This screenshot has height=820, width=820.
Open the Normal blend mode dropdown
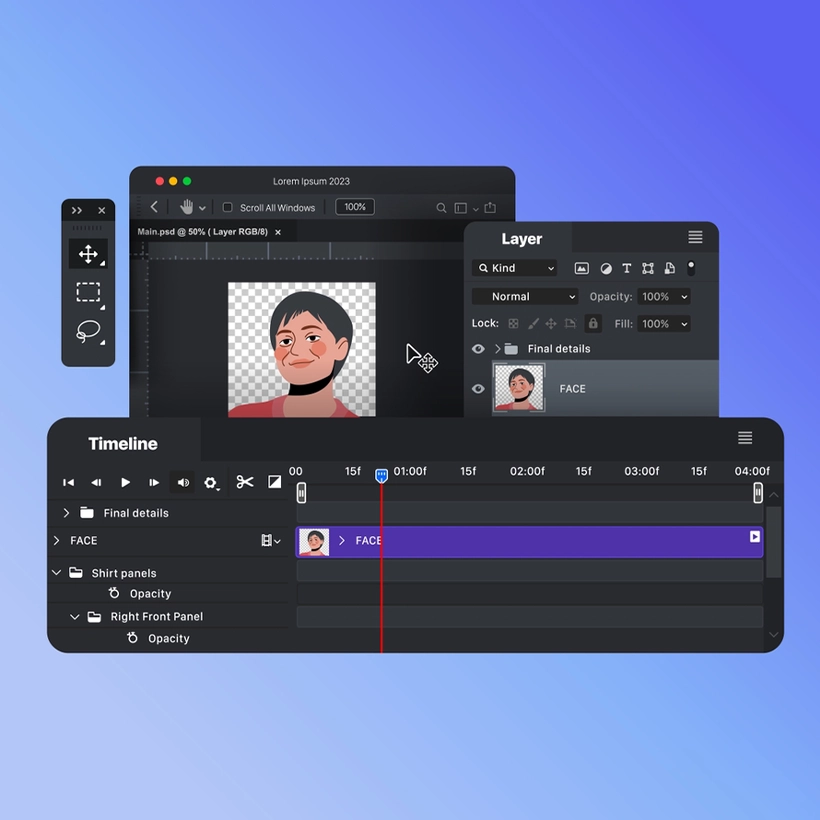525,297
